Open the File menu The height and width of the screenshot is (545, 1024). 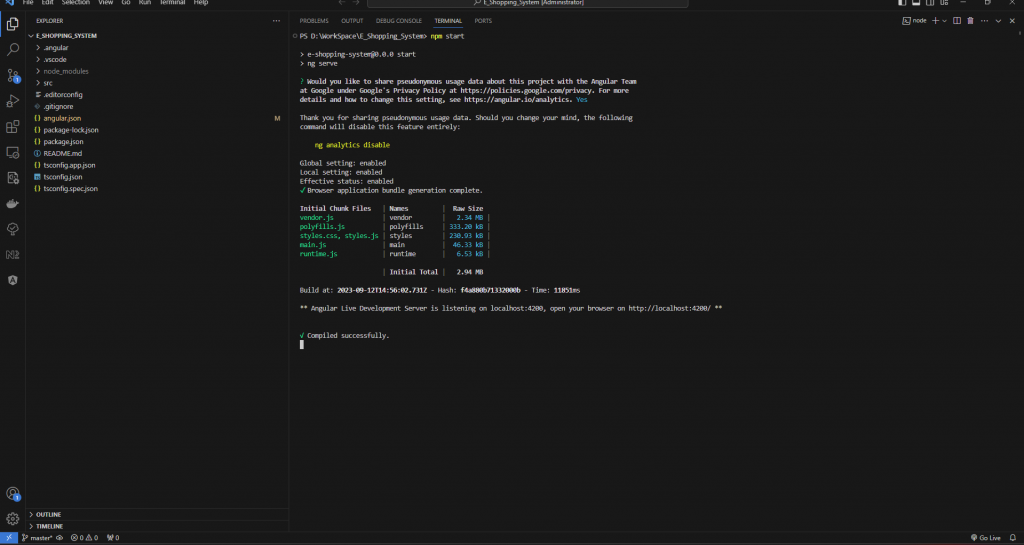[28, 3]
